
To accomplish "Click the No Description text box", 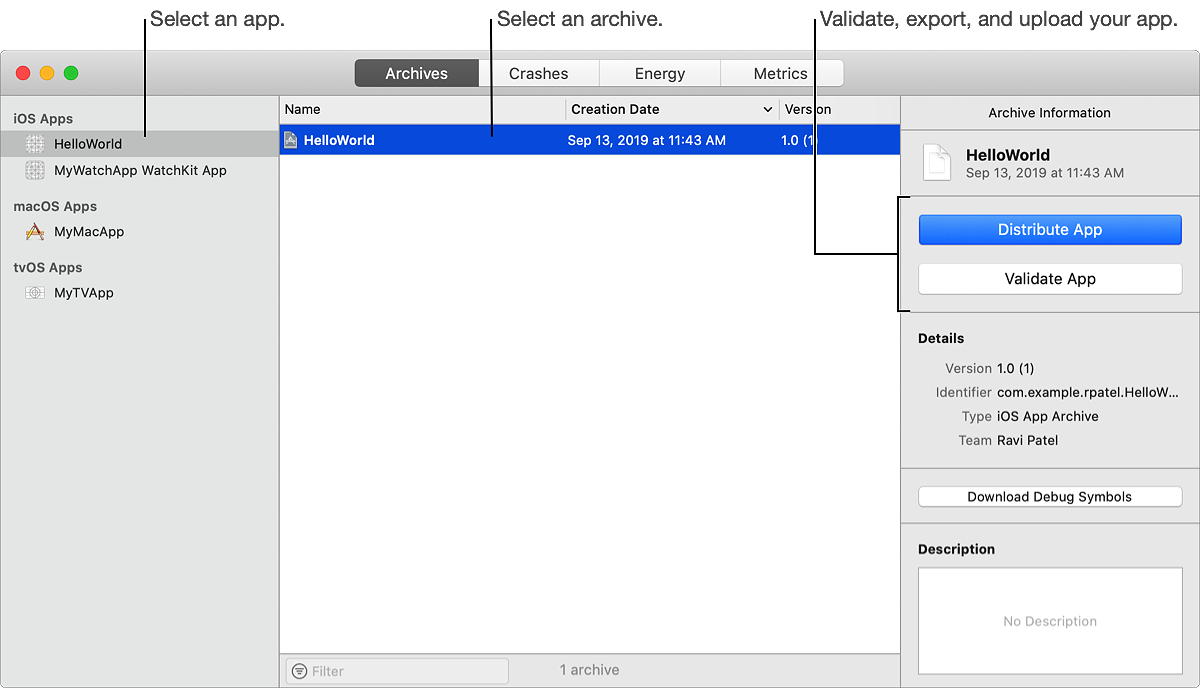I will tap(1050, 621).
